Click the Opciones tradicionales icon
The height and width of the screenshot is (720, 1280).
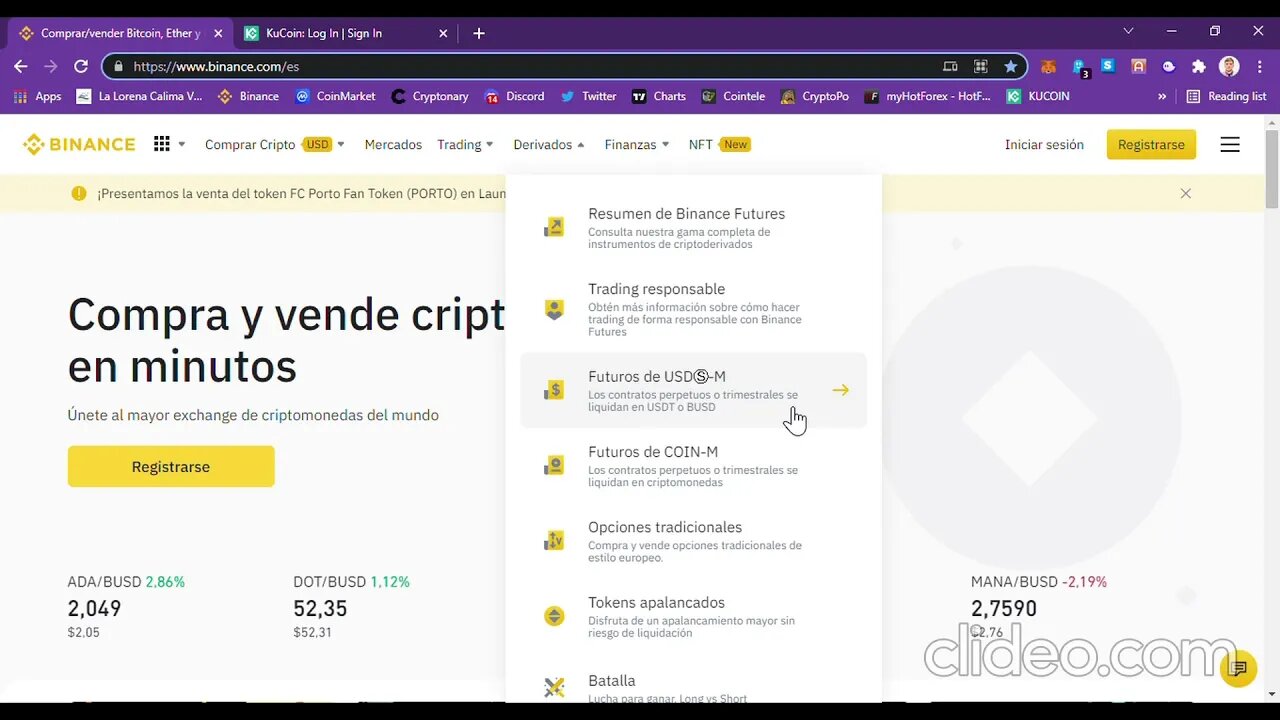coord(554,541)
